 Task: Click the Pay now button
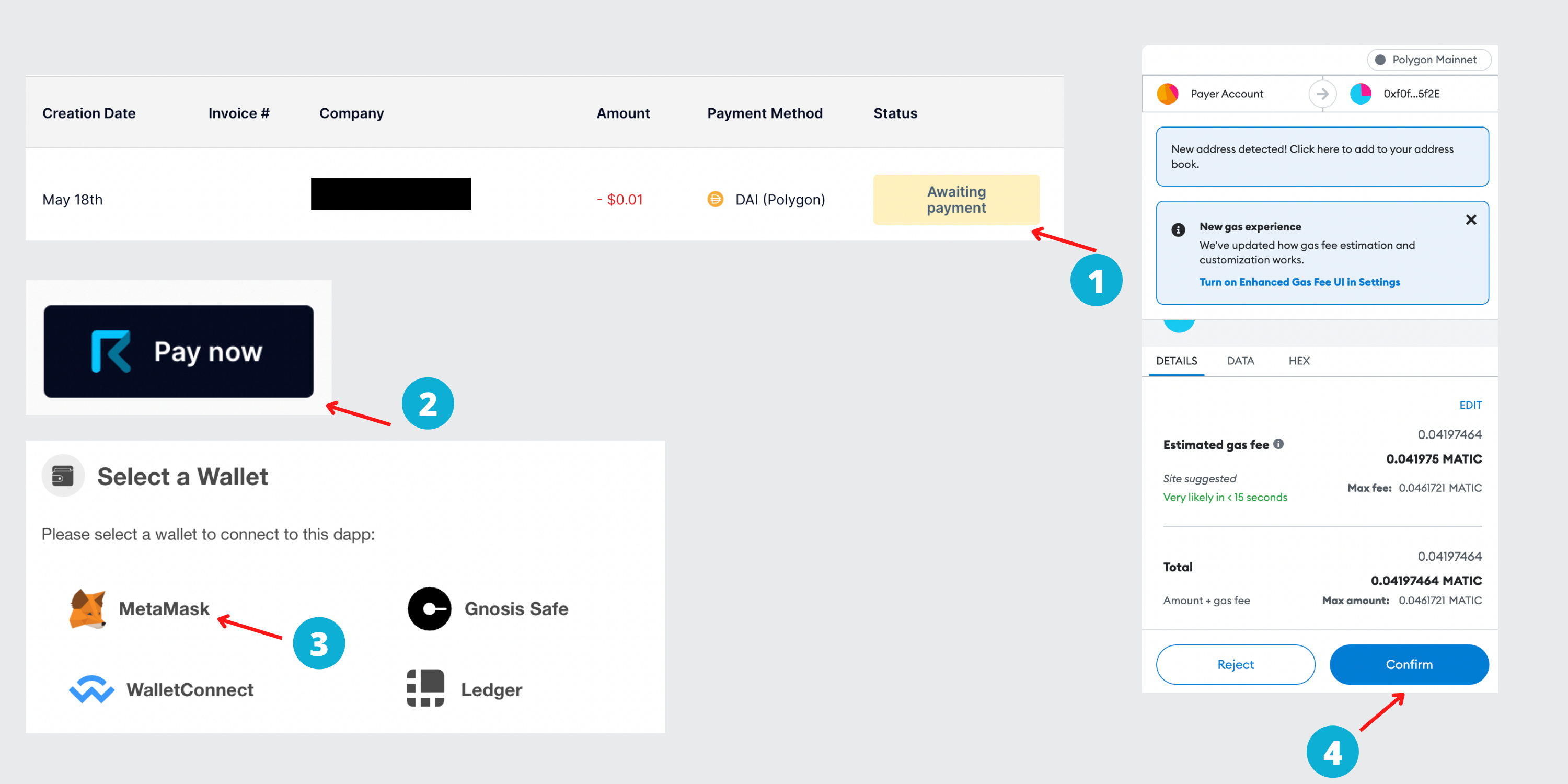click(178, 351)
